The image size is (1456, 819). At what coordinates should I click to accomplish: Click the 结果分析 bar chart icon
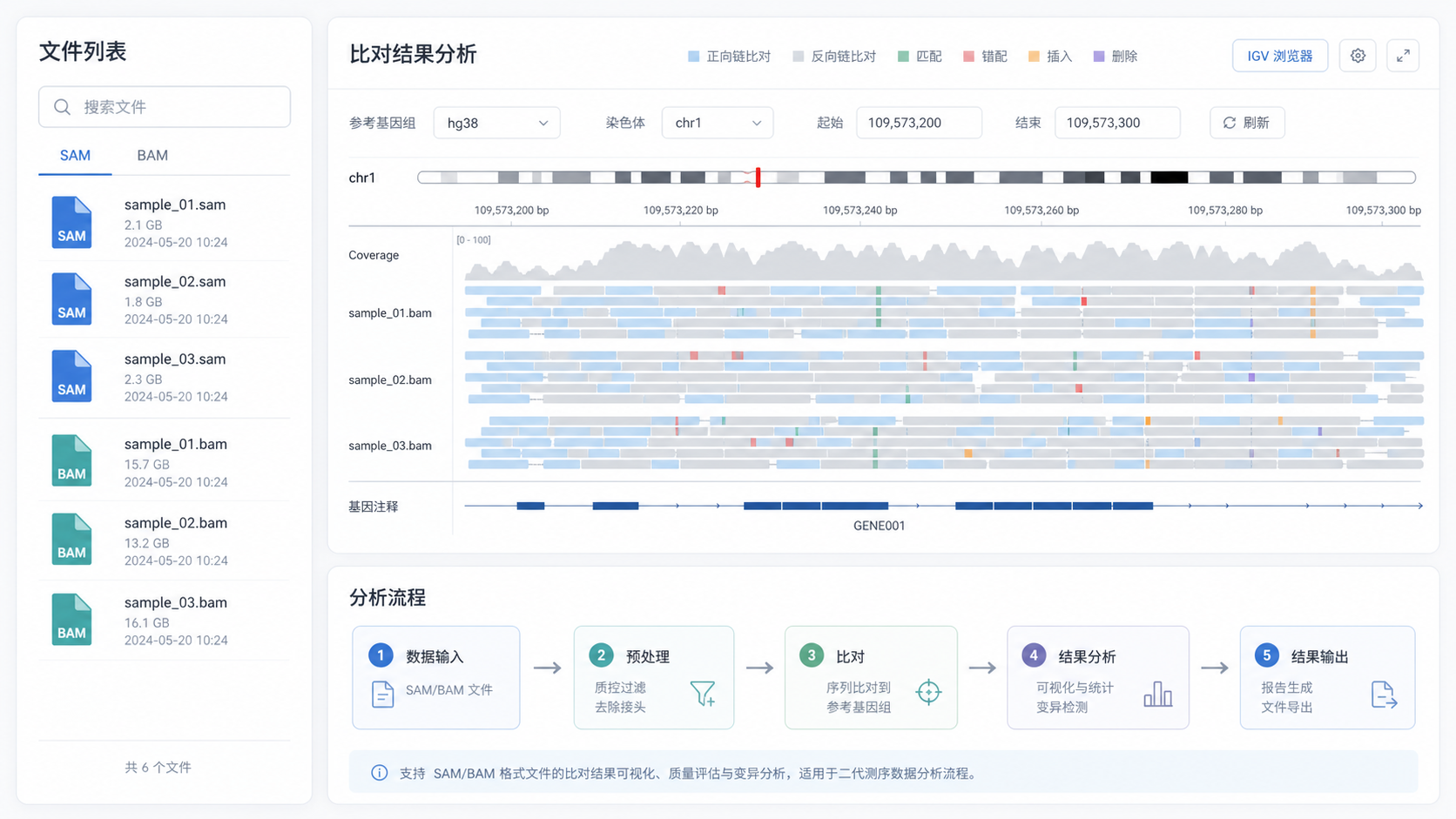[1157, 694]
